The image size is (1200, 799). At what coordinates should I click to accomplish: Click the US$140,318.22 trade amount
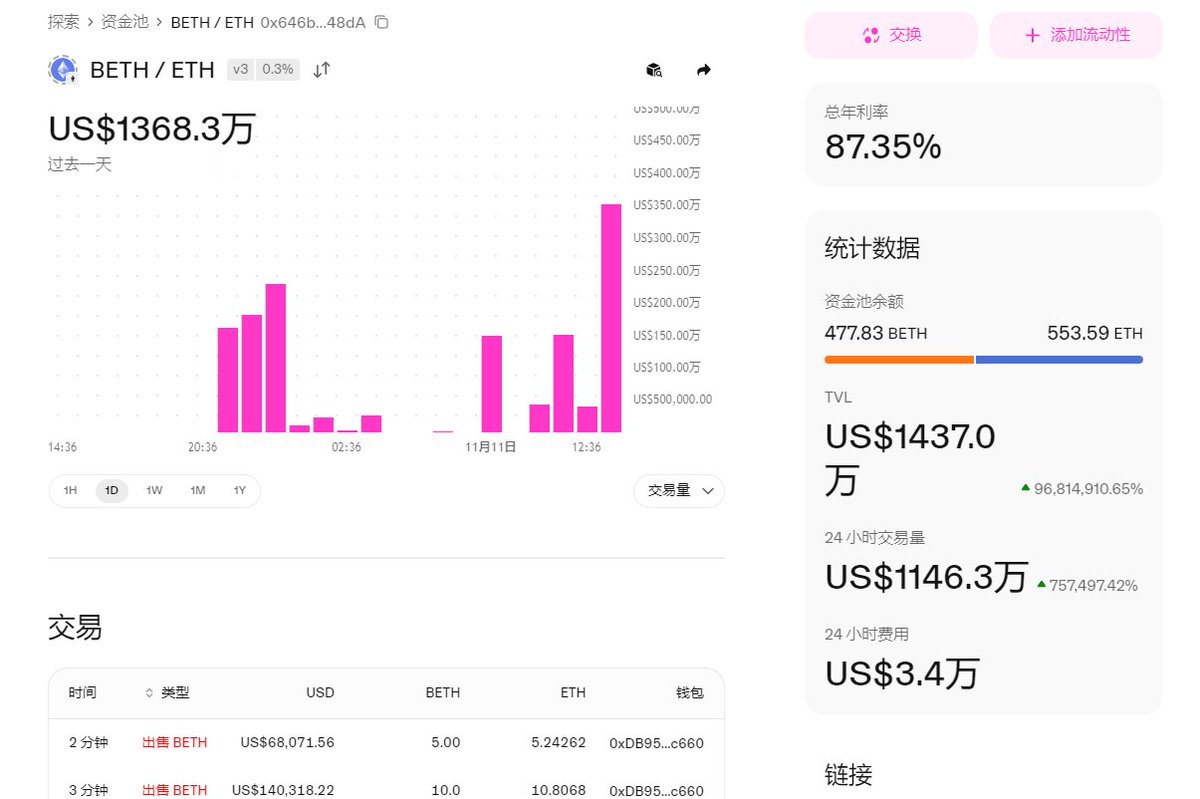(283, 790)
